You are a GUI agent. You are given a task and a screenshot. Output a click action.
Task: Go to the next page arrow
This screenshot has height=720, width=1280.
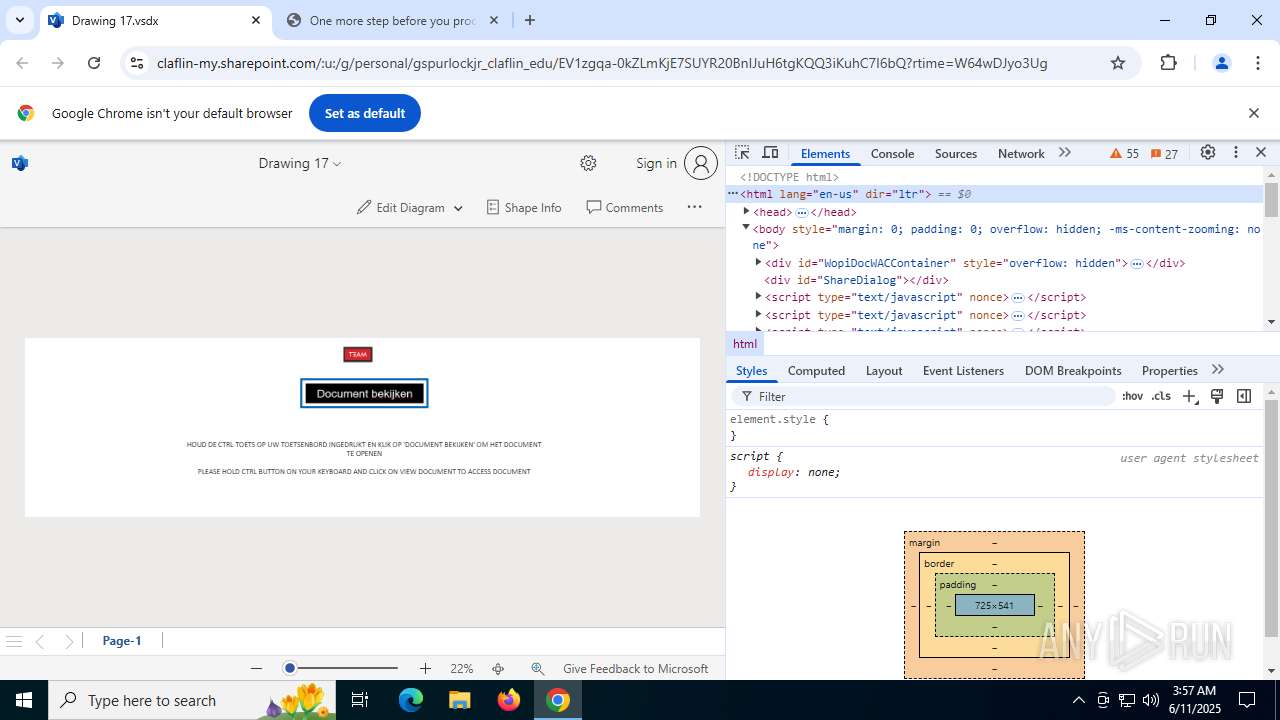click(69, 641)
